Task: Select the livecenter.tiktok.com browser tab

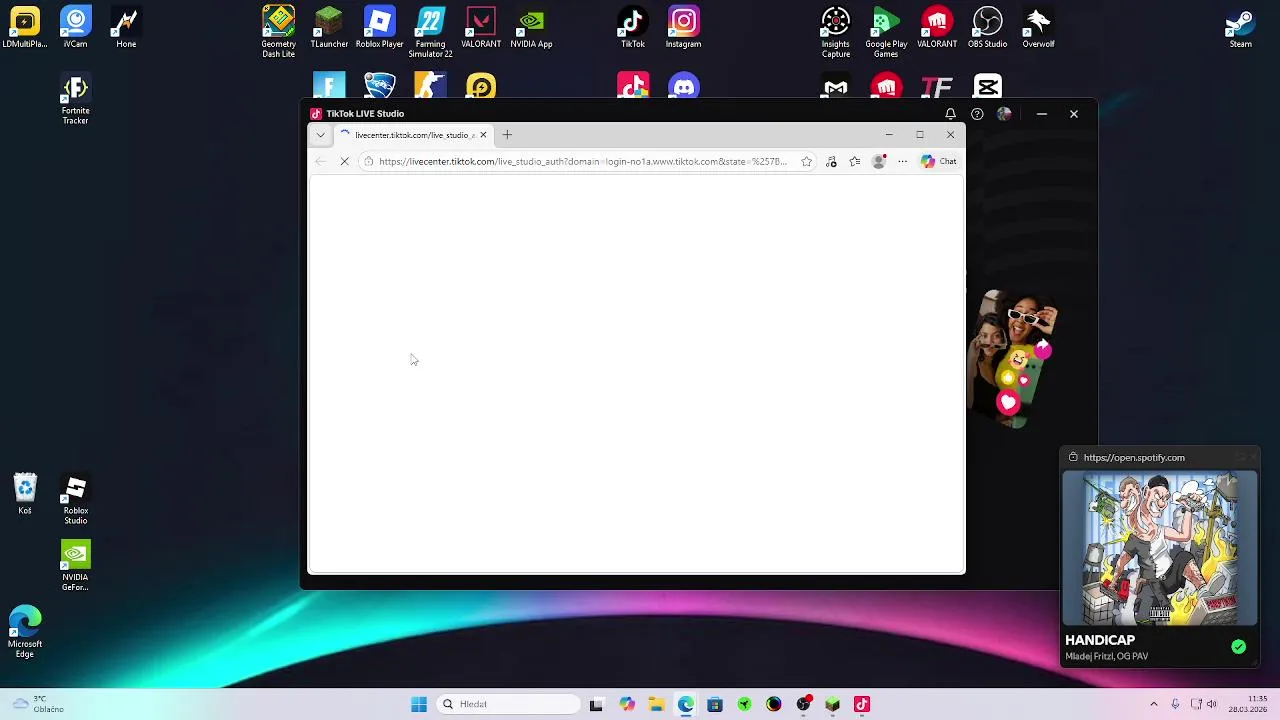Action: coord(412,135)
